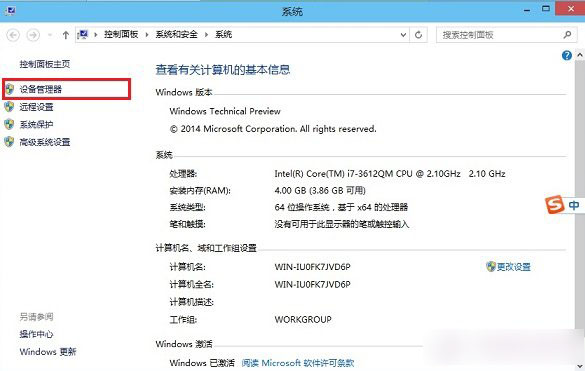Click the shield icon beside 高级系统设置
Viewport: 585px width, 371px height.
[x=9, y=142]
